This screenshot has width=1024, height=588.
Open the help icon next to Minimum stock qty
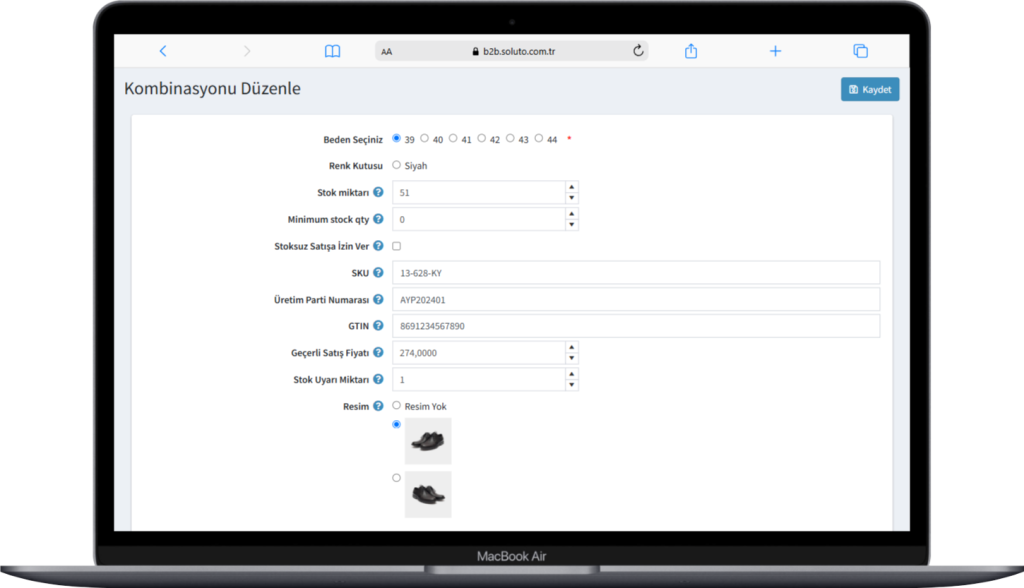(x=378, y=219)
